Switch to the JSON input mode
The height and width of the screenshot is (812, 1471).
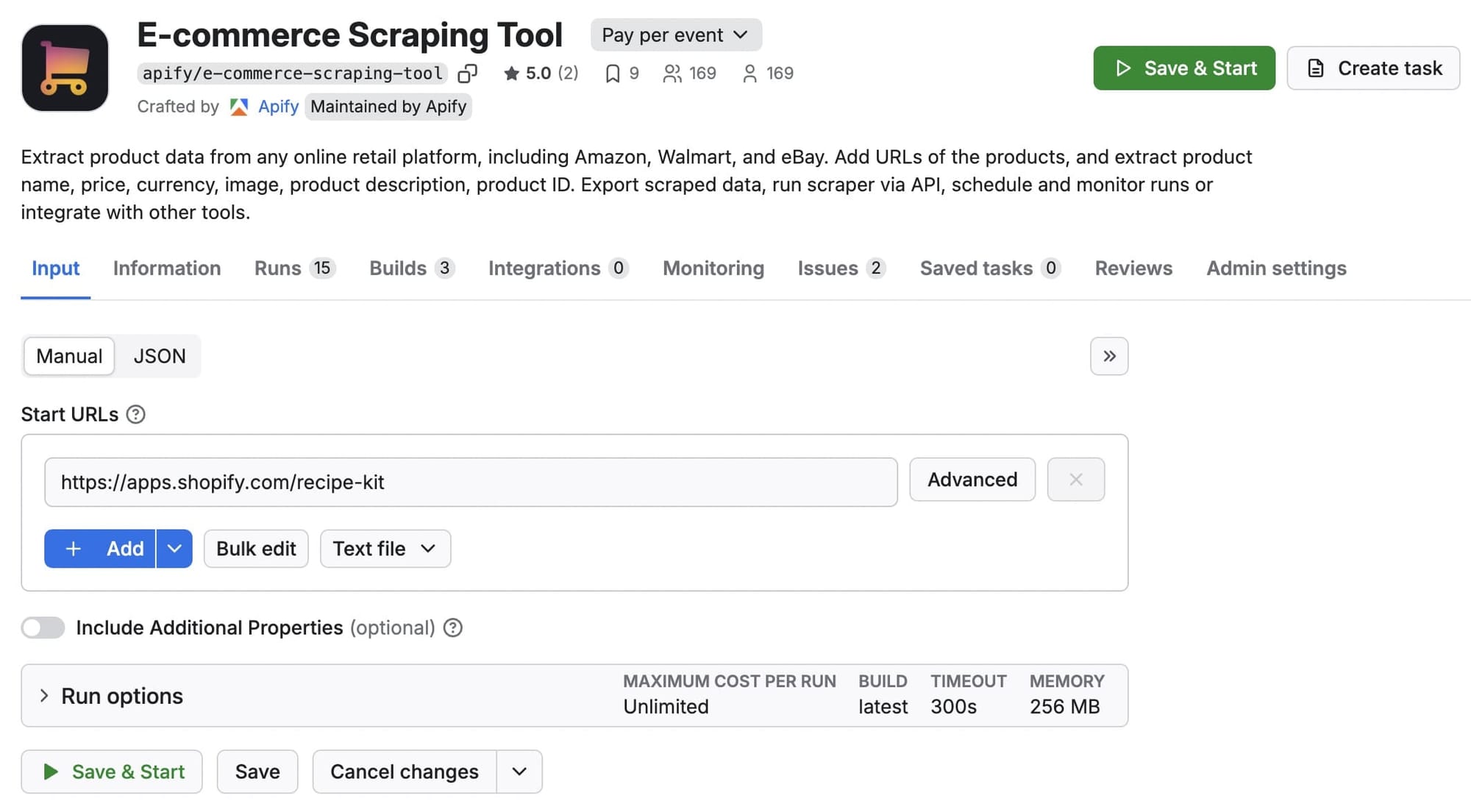pos(159,356)
